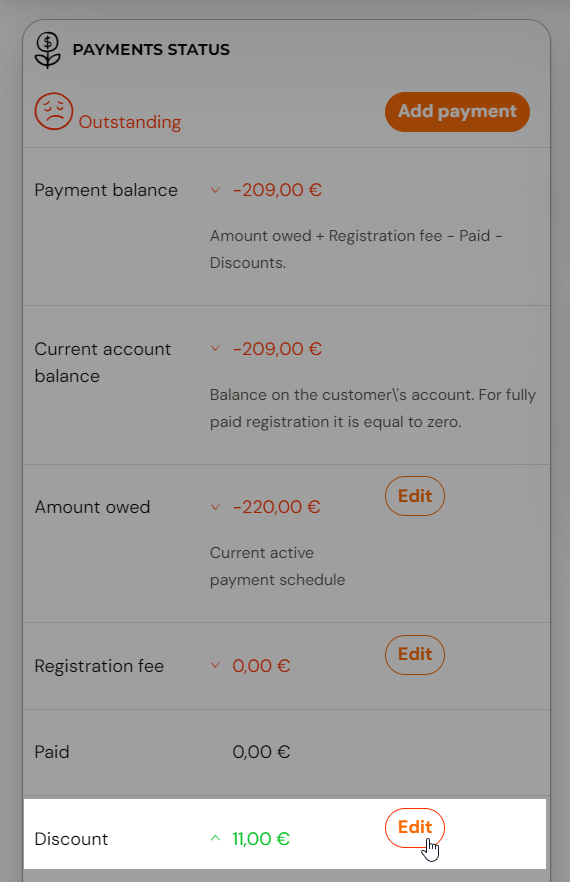The width and height of the screenshot is (570, 882).
Task: Select the -209,00 € Payment balance amount
Action: click(277, 190)
